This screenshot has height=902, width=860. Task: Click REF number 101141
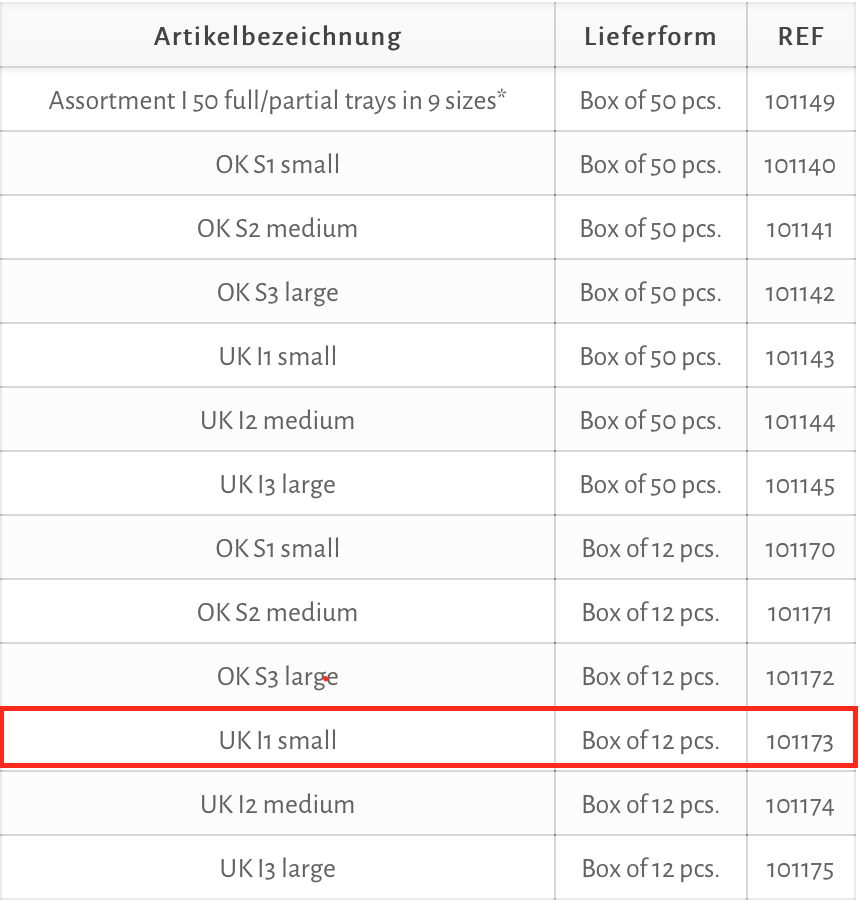800,230
